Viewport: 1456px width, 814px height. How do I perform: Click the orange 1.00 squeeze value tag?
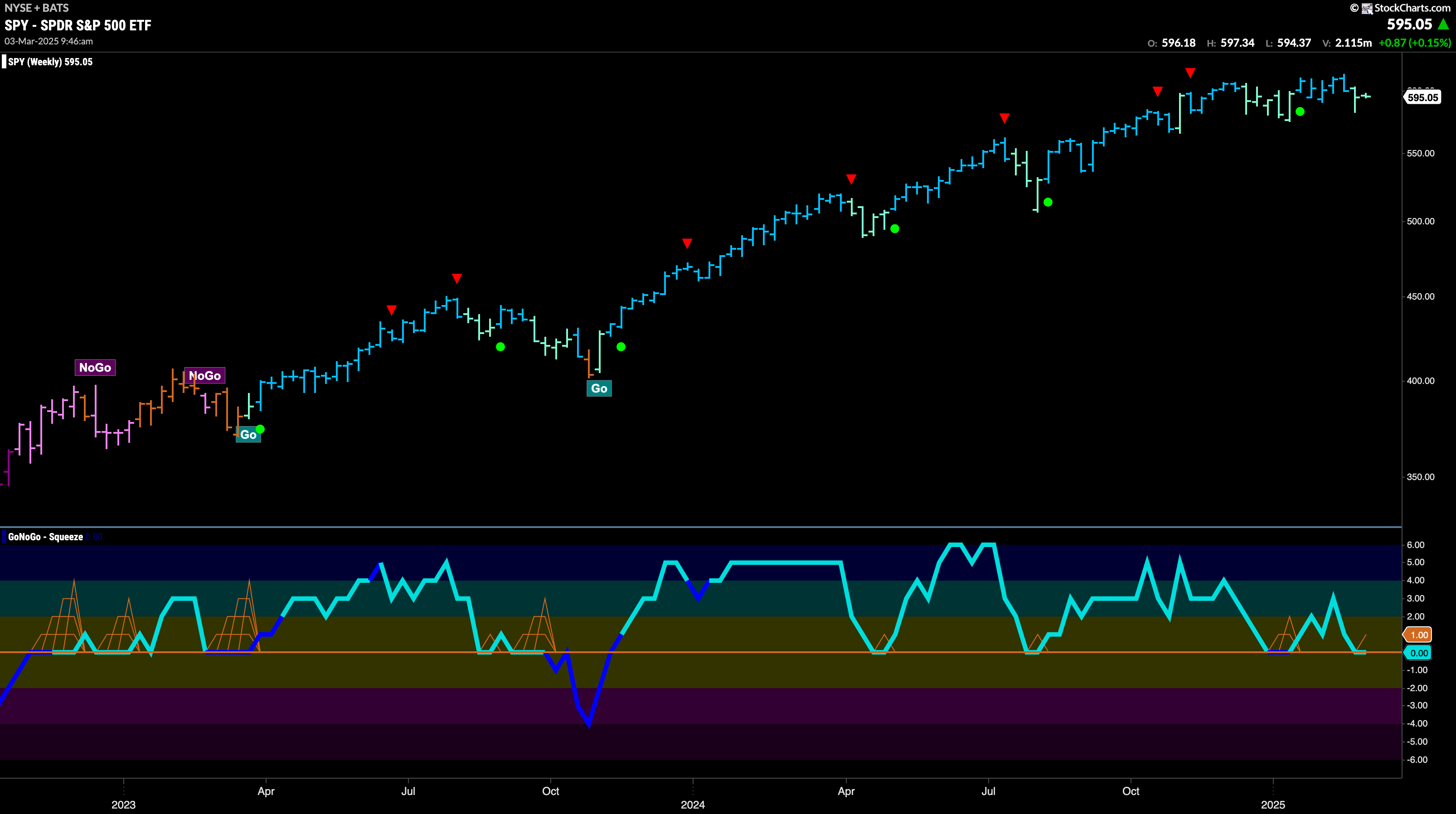pyautogui.click(x=1418, y=635)
